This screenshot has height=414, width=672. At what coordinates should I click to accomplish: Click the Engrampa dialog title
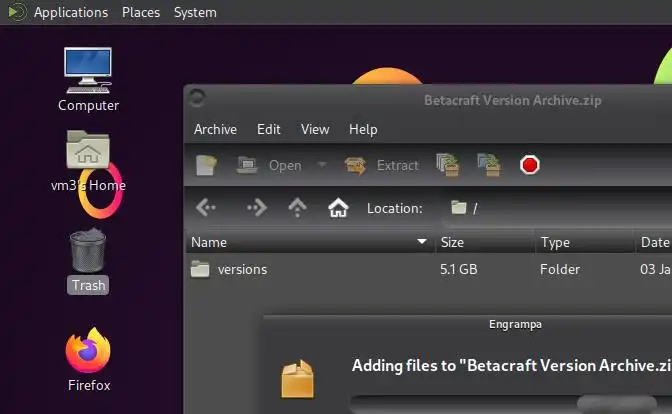click(x=515, y=324)
